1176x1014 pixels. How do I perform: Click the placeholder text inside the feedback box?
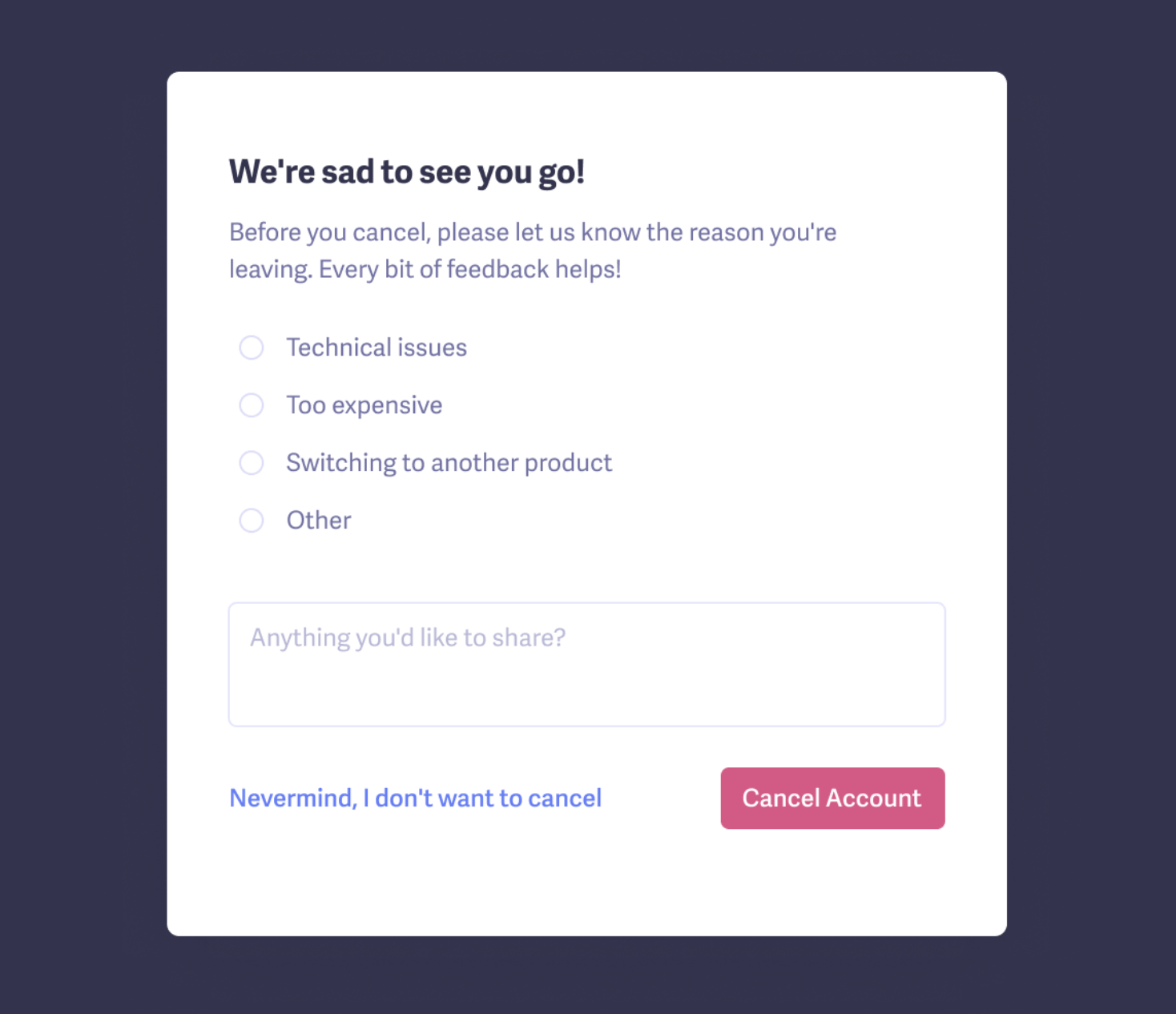408,638
